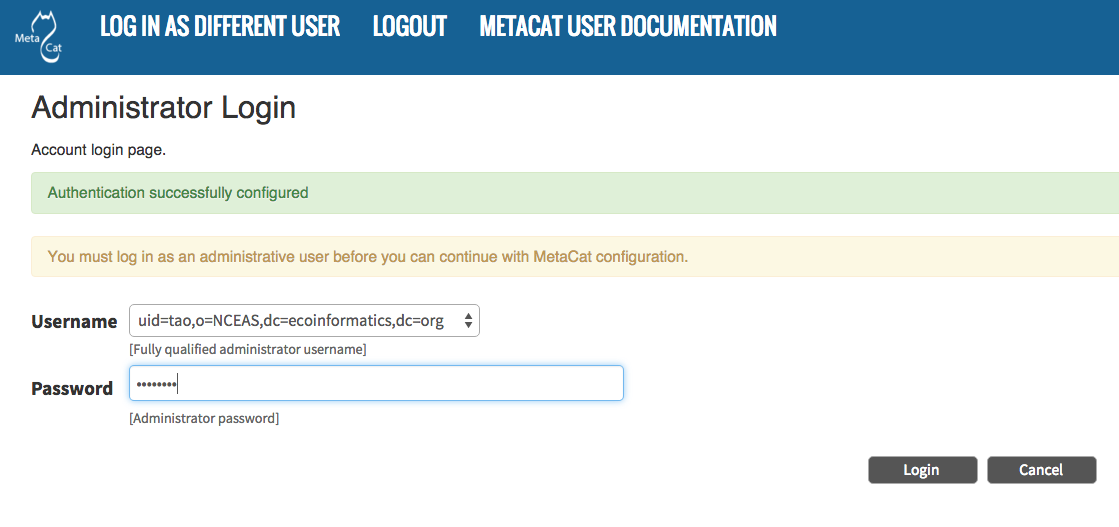Click the selected uid=tao username value
Screen dimensions: 1119x527
coord(289,321)
